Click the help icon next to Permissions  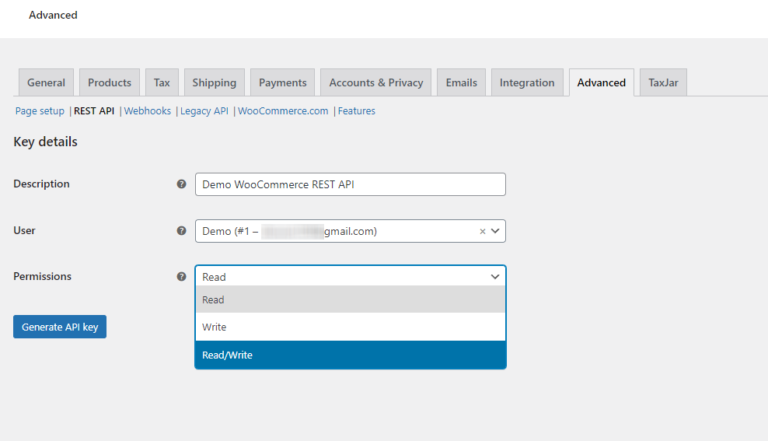(x=181, y=277)
